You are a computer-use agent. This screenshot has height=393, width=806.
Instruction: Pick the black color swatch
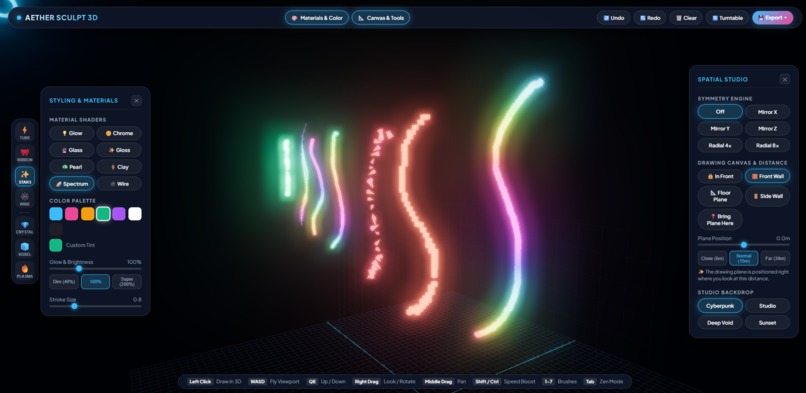[x=56, y=229]
